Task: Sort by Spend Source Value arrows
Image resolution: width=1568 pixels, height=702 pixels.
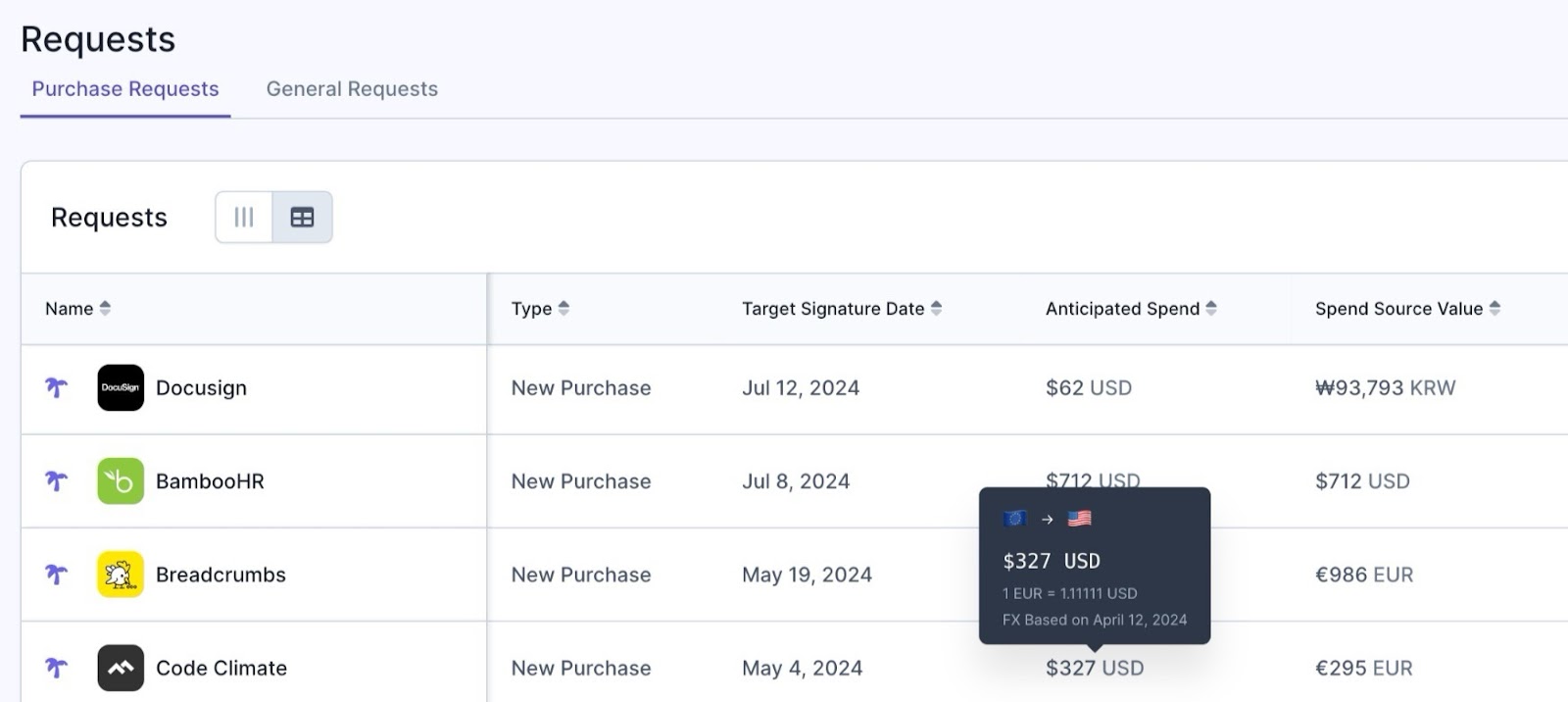Action: click(x=1494, y=308)
